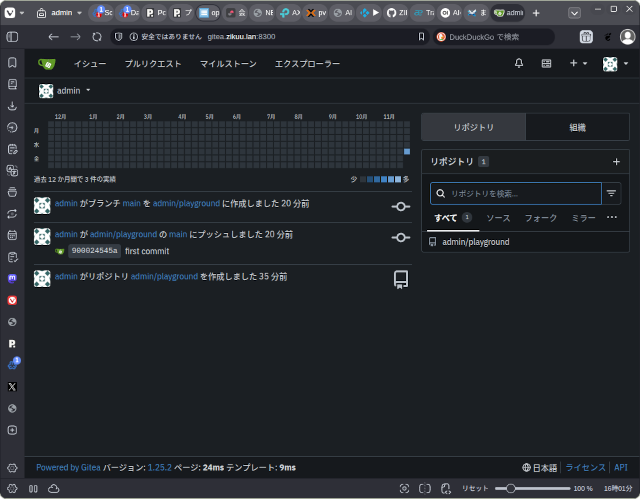This screenshot has width=640, height=499.
Task: Toggle the Vivaldi side panel visibility
Action: point(13,37)
